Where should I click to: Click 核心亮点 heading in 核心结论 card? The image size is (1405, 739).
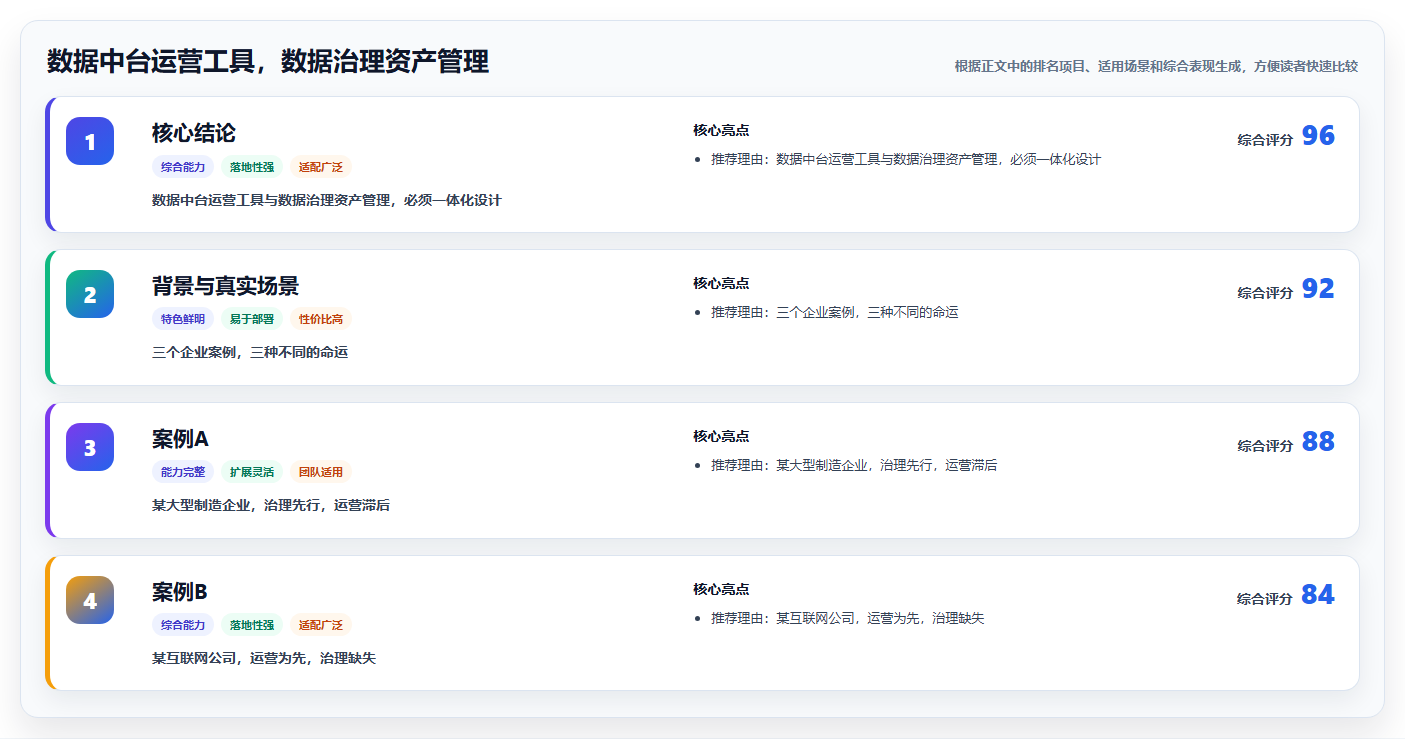click(x=721, y=131)
